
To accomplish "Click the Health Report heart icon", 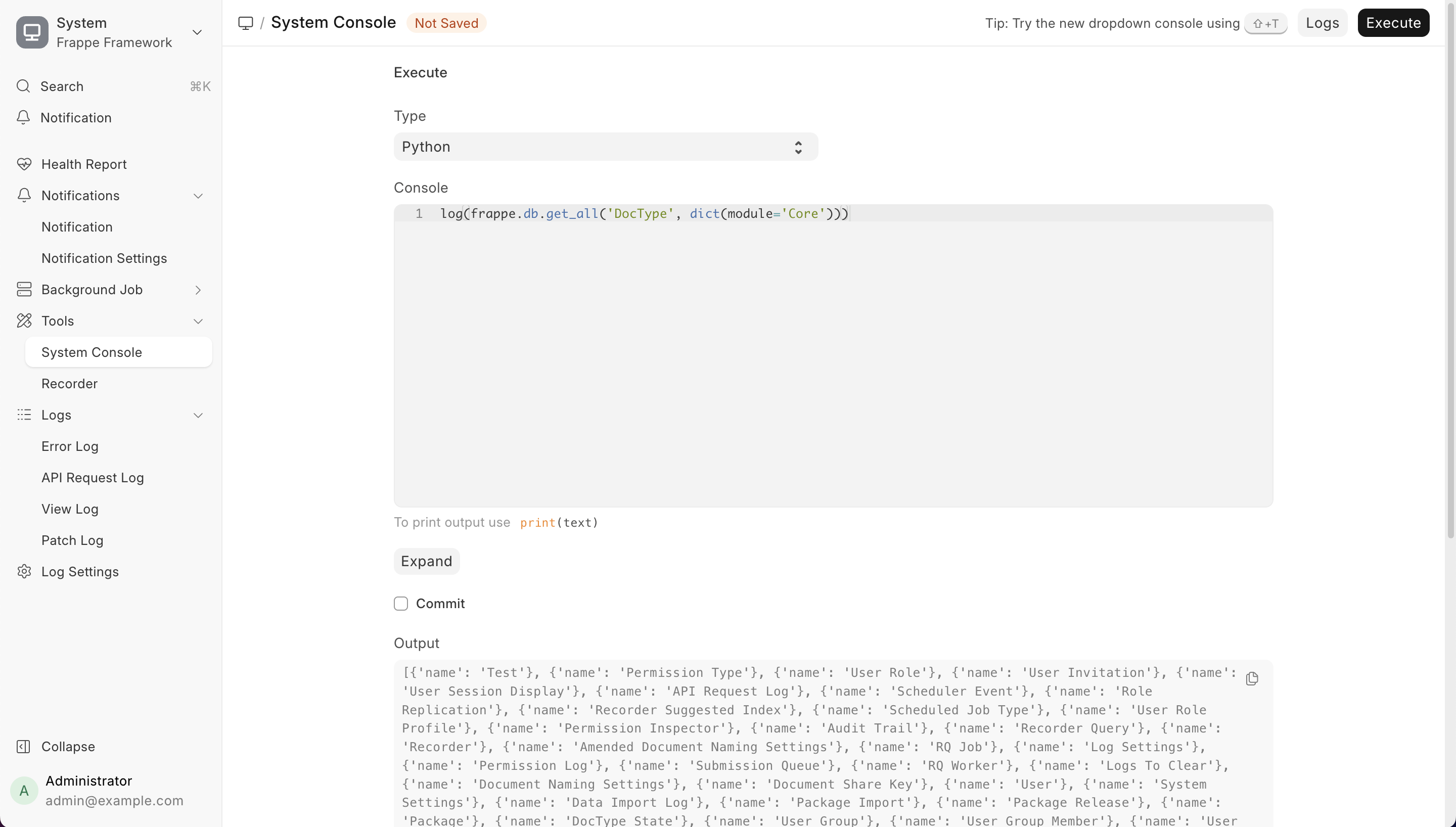I will point(24,164).
